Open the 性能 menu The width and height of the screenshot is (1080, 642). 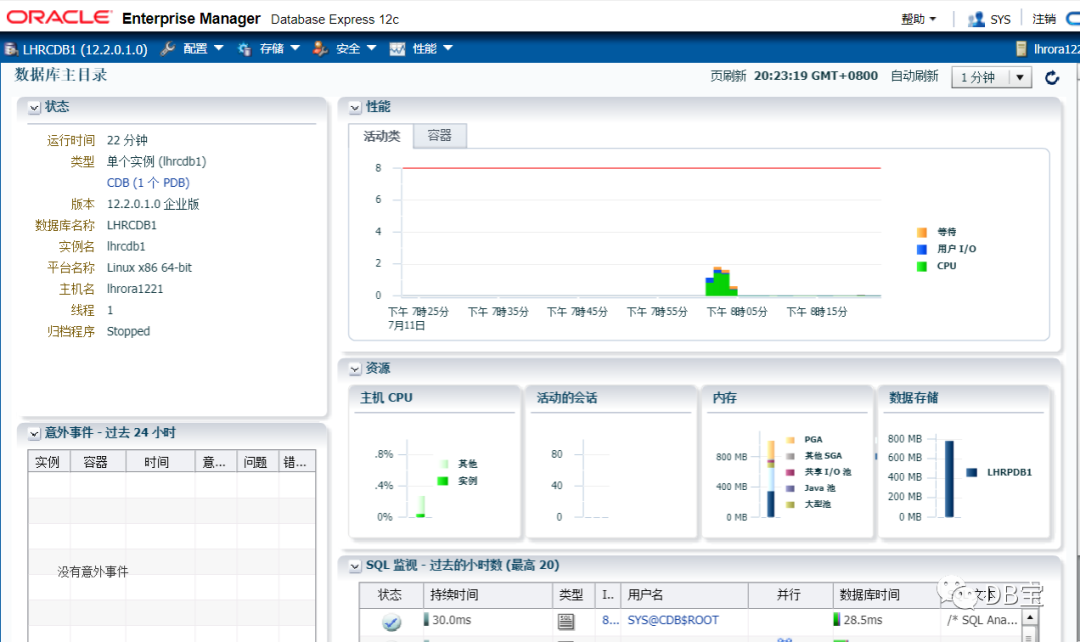coord(432,49)
